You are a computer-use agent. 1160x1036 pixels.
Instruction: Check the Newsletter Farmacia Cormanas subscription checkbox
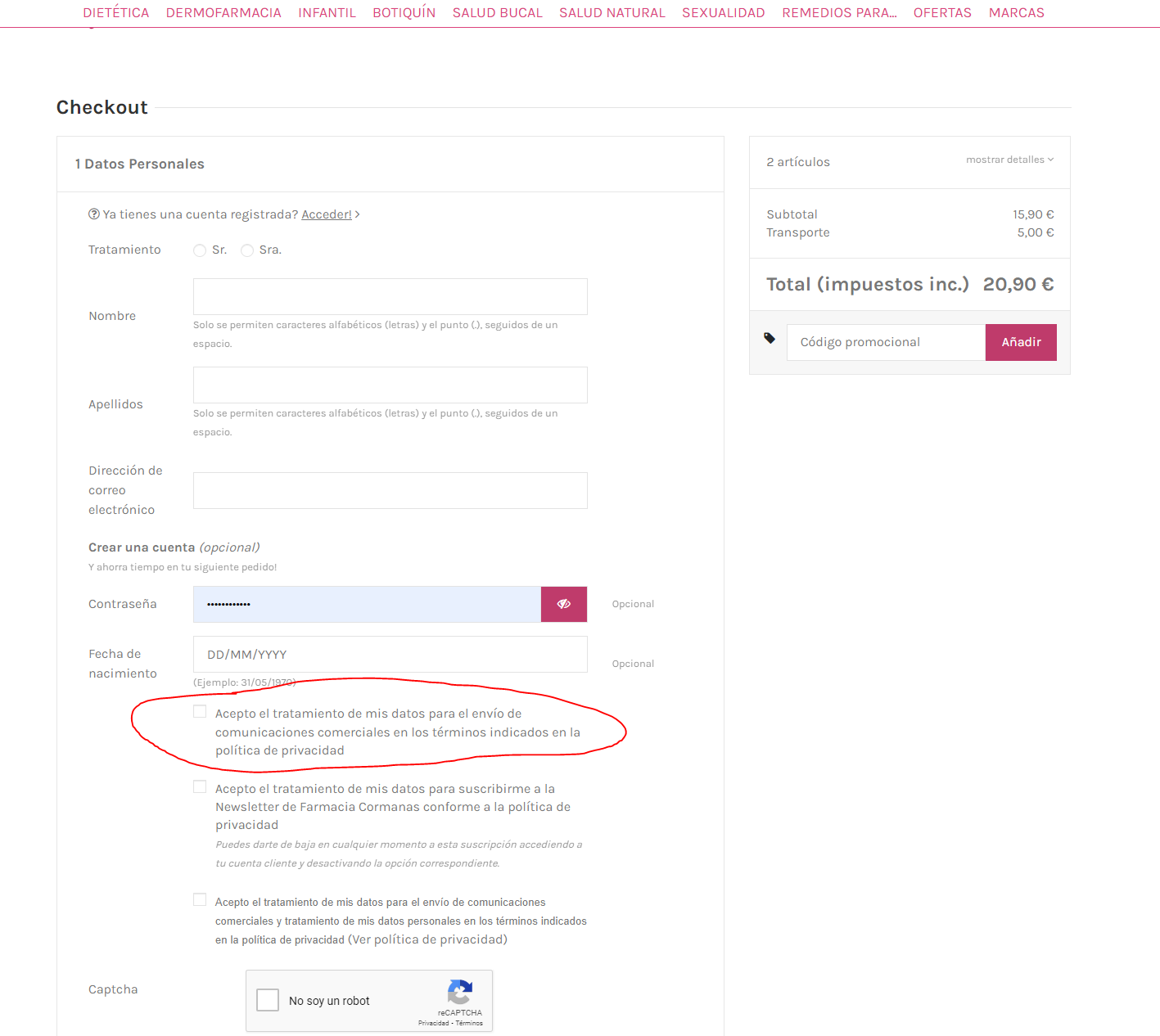(x=200, y=787)
